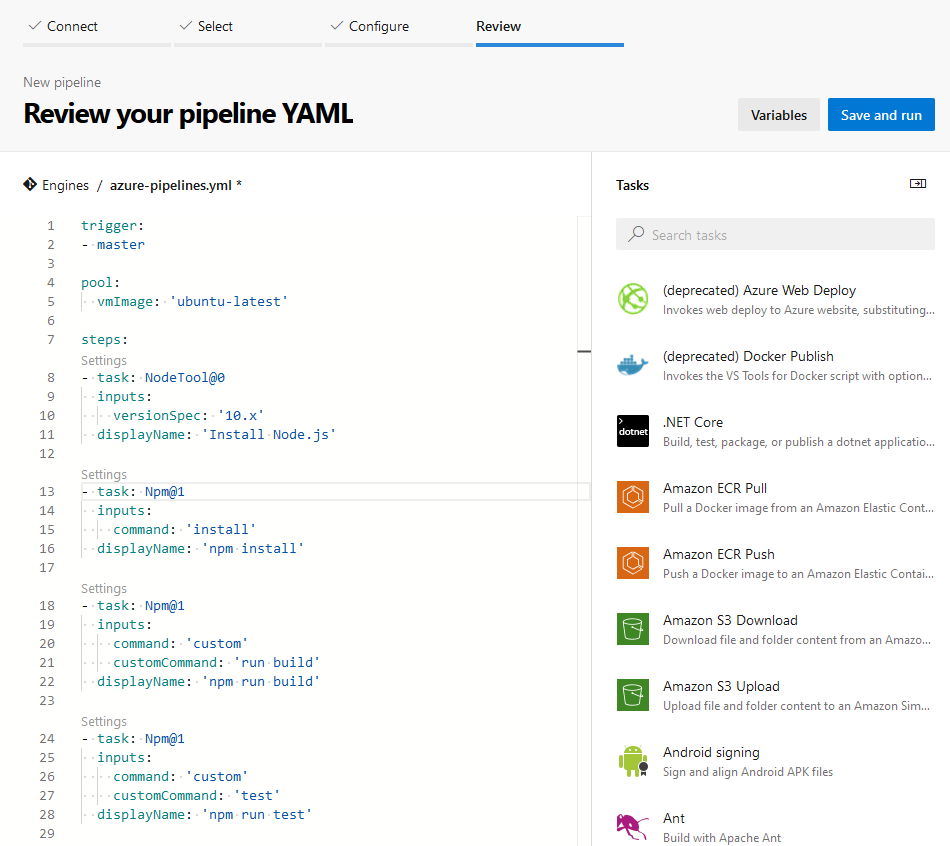Switch to the Connect step

pyautogui.click(x=70, y=26)
